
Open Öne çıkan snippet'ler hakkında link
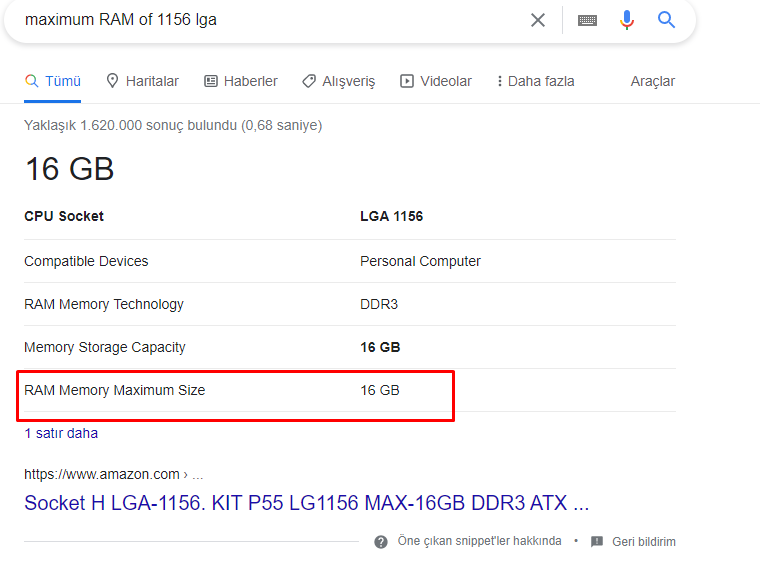pos(479,541)
